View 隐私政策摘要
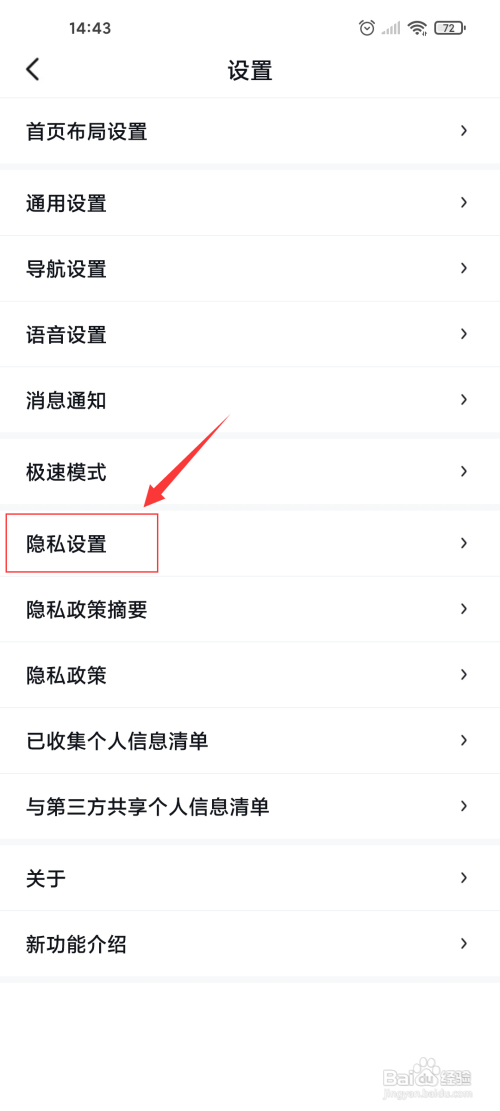The width and height of the screenshot is (500, 1111). point(250,609)
